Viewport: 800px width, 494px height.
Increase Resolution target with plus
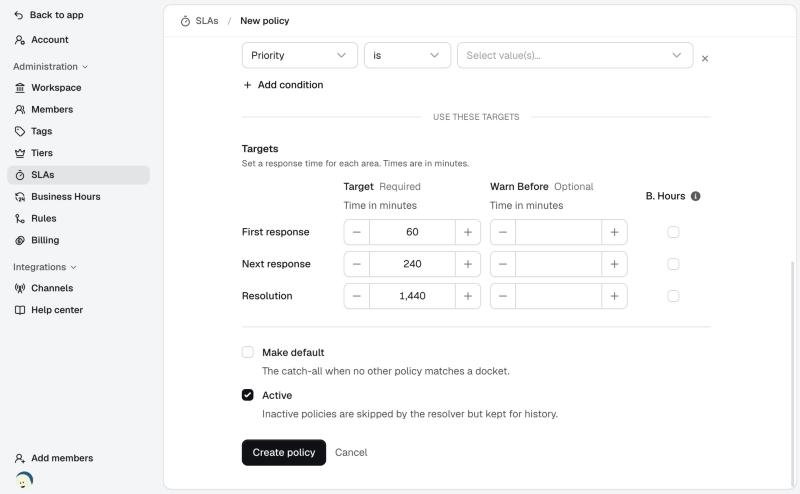tap(468, 296)
